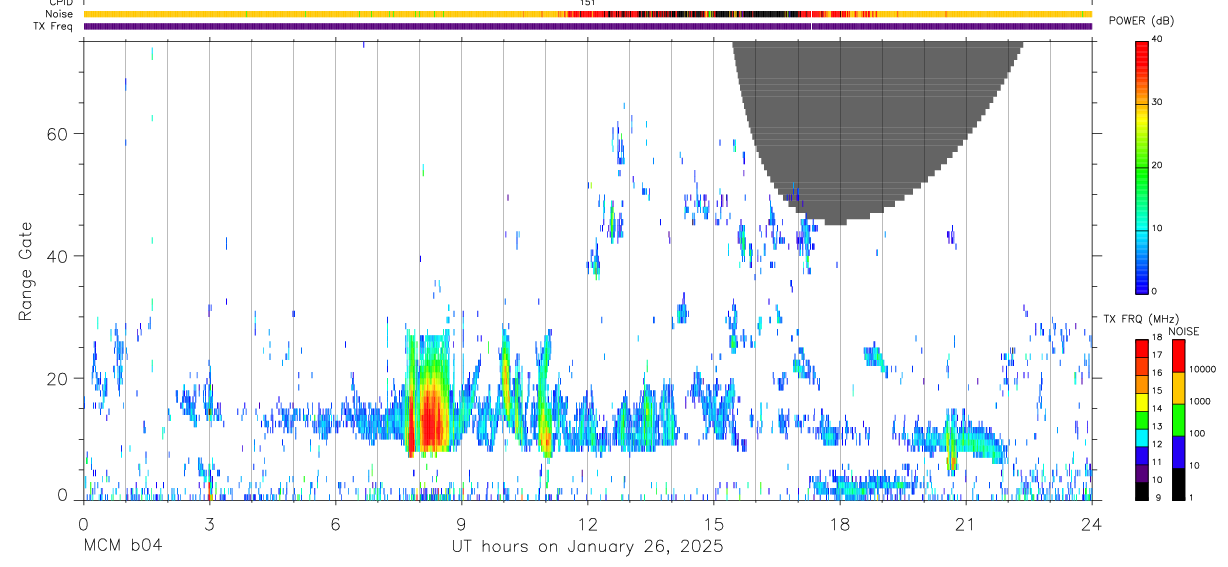Click the '0' tick on POWER scale
This screenshot has height=567, width=1228.
pyautogui.click(x=1156, y=291)
